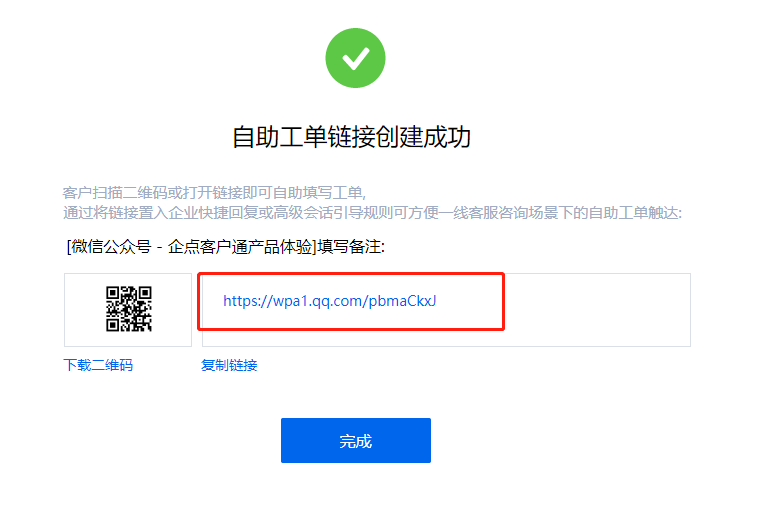Viewport: 768px width, 510px height.
Task: Copy the link using 复制链接
Action: pyautogui.click(x=229, y=365)
